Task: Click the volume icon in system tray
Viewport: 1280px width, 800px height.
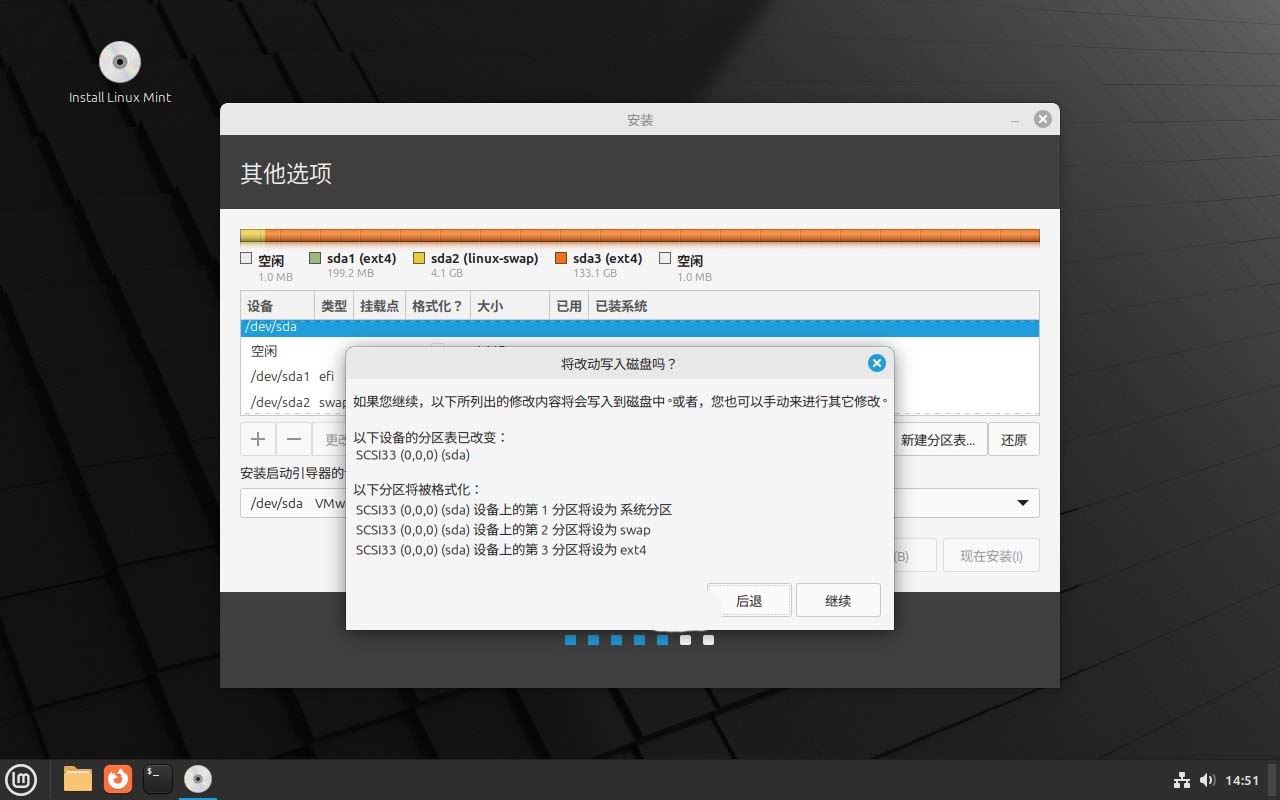Action: (1208, 780)
